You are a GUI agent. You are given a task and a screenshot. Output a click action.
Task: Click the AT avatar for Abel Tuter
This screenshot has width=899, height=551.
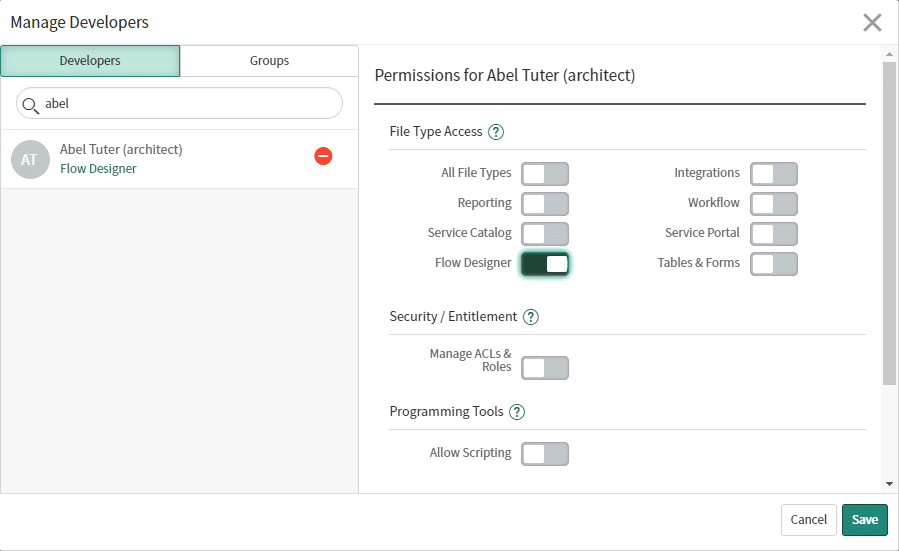click(30, 159)
